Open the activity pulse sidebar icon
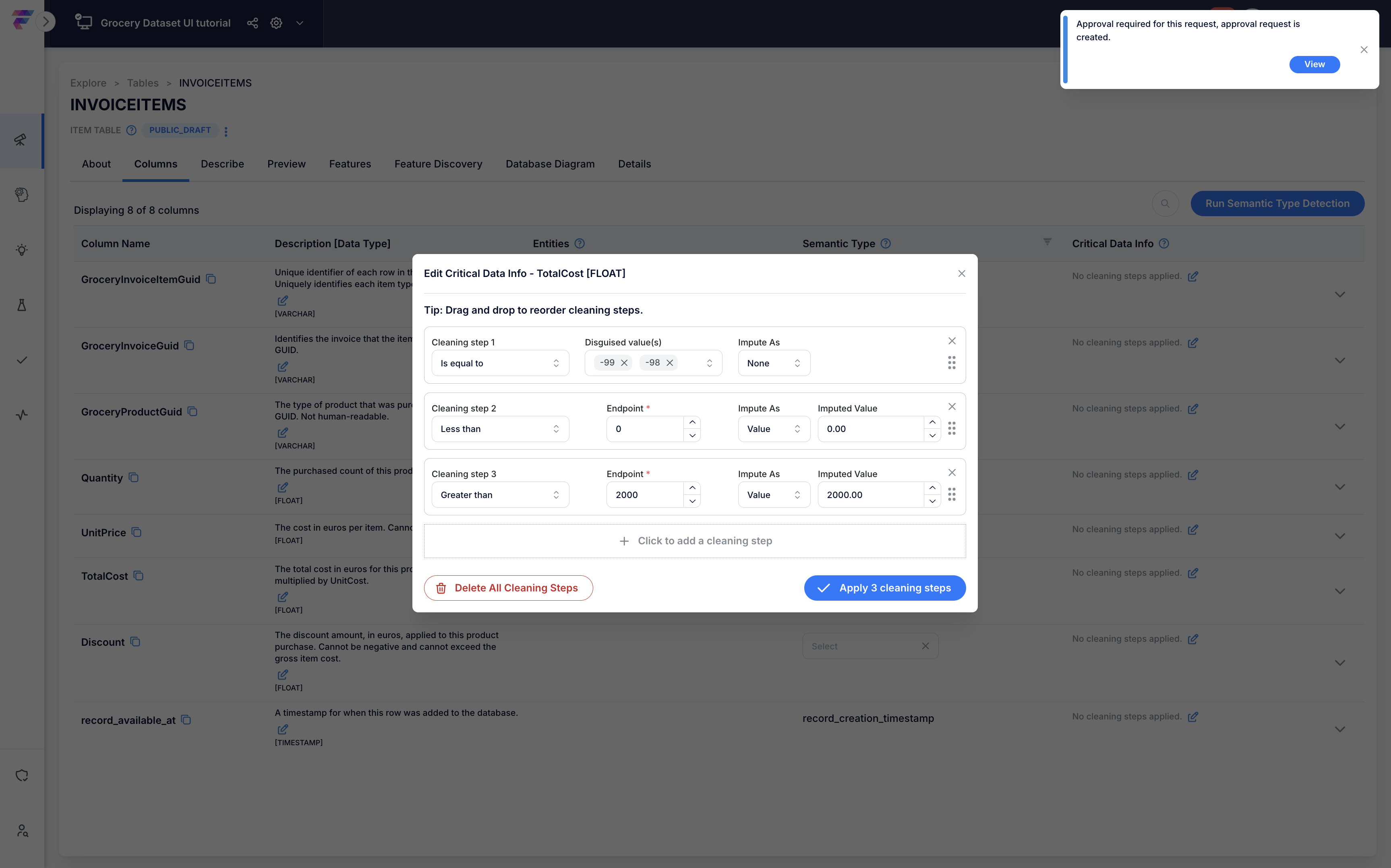 tap(21, 415)
